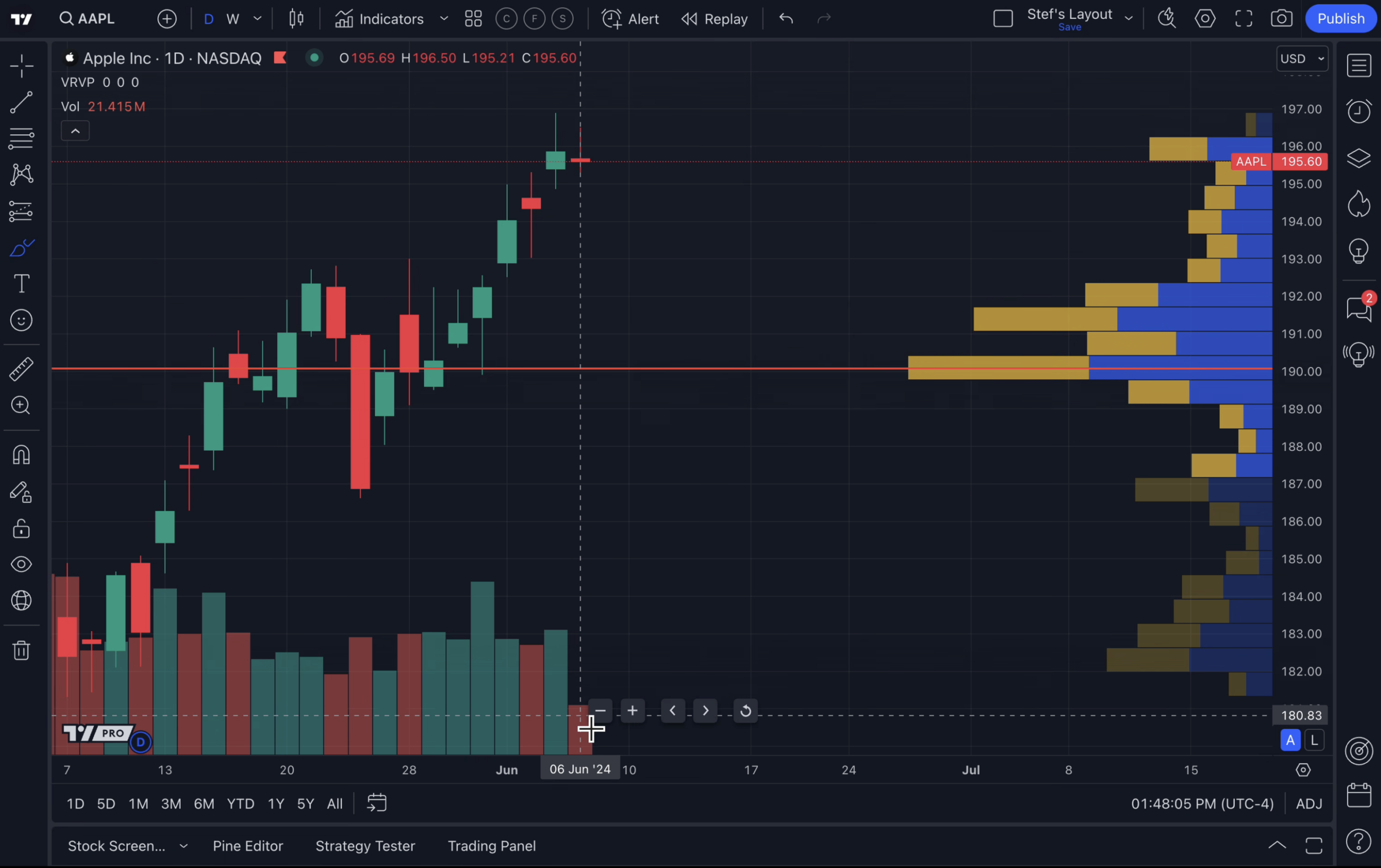
Task: Open the Indicators dialog
Action: point(379,19)
